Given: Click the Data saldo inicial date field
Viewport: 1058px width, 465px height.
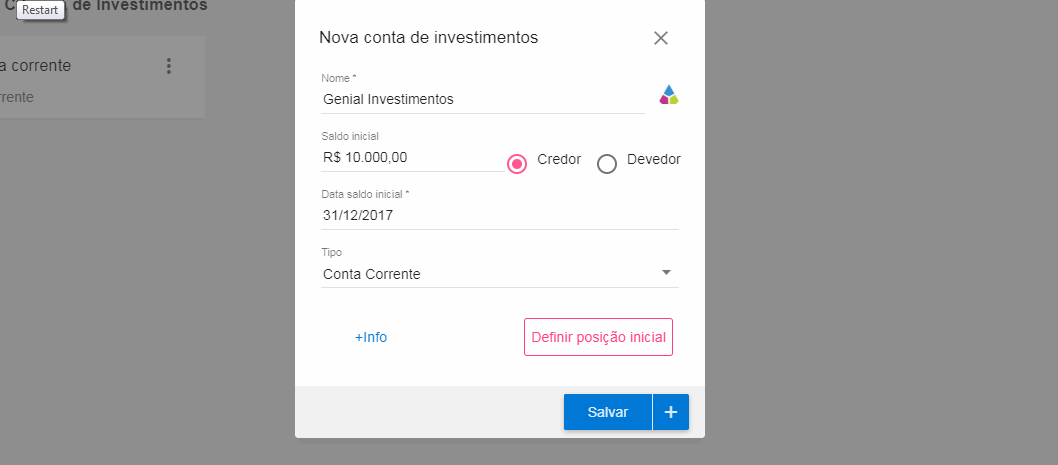Looking at the screenshot, I should coord(499,216).
